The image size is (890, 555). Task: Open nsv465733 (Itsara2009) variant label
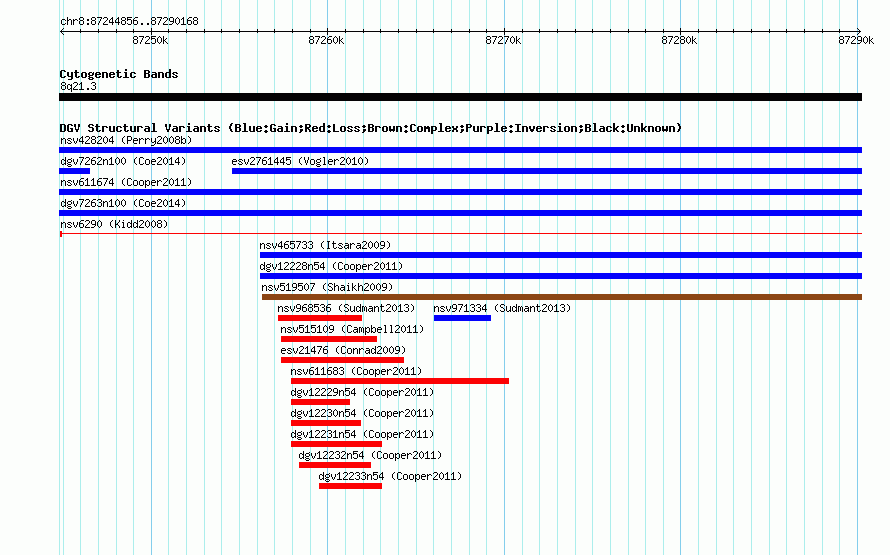325,245
